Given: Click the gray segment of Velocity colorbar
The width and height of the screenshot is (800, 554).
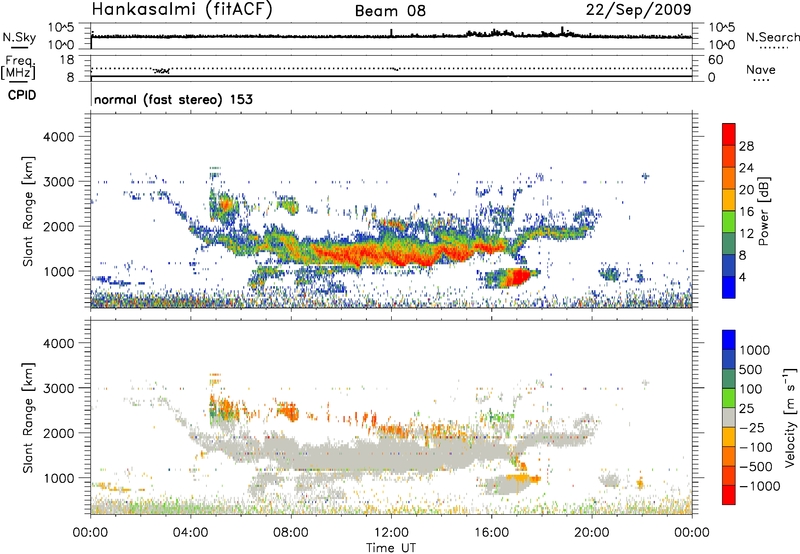Looking at the screenshot, I should tap(729, 417).
